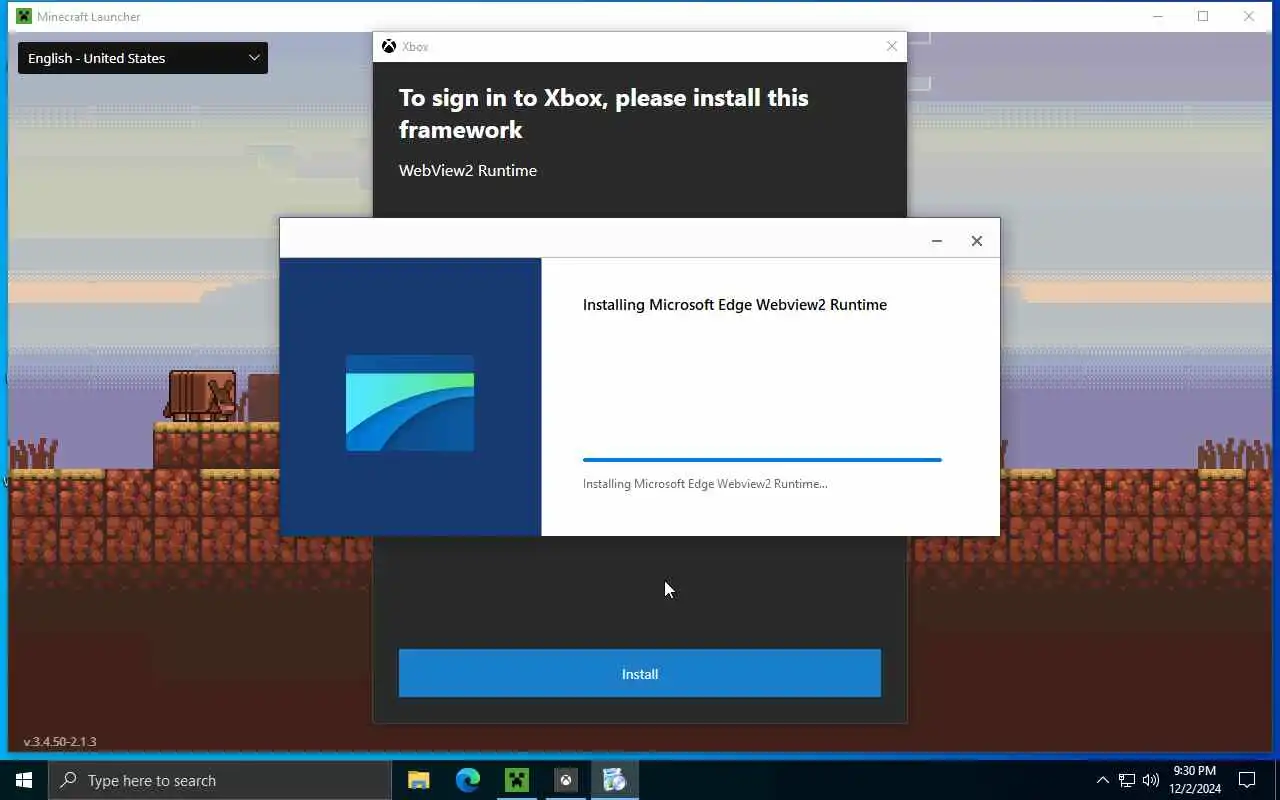Click the taskbar search box
This screenshot has height=800, width=1280.
[x=220, y=780]
